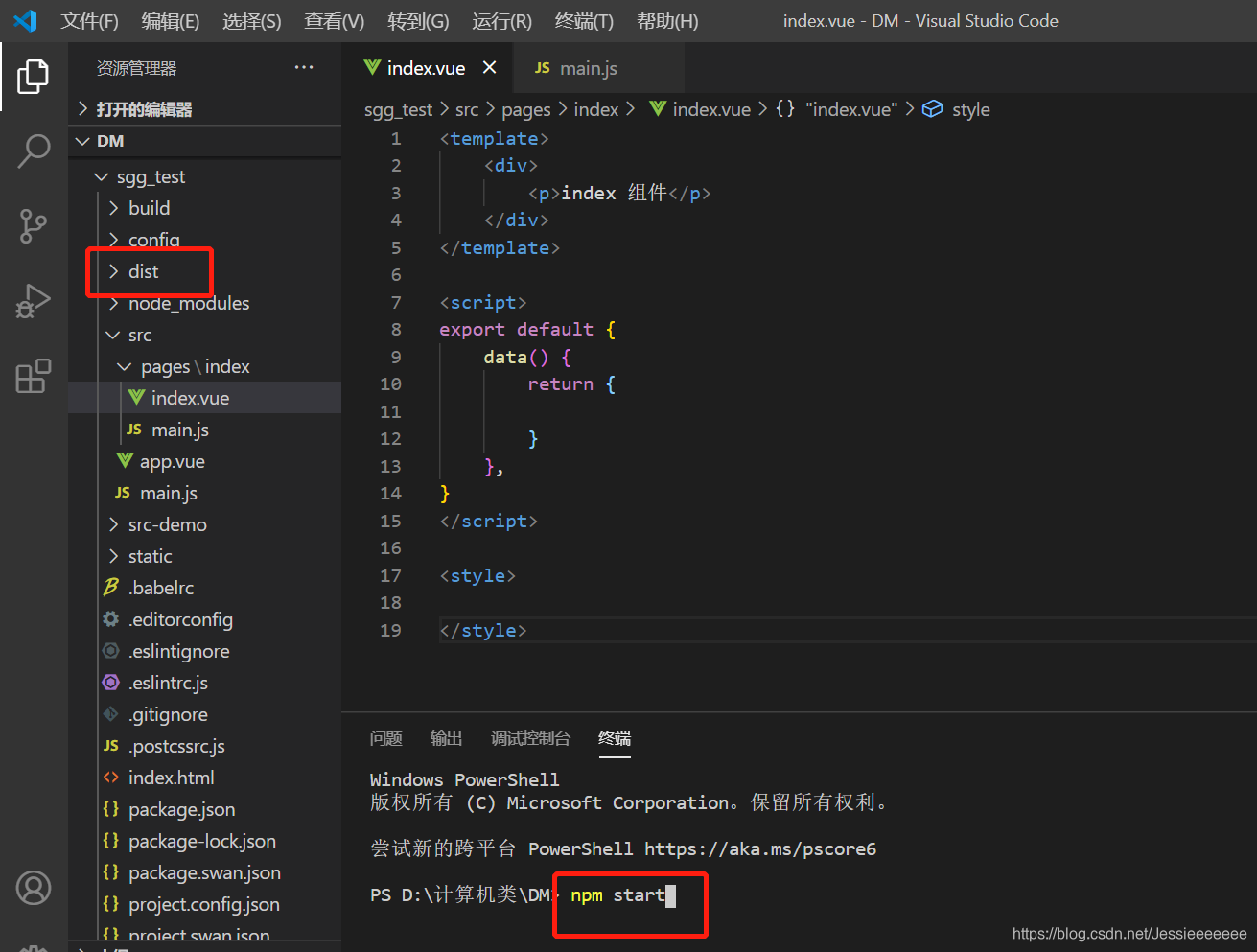Open the 终端(T) menu
The height and width of the screenshot is (952, 1257).
pyautogui.click(x=584, y=21)
